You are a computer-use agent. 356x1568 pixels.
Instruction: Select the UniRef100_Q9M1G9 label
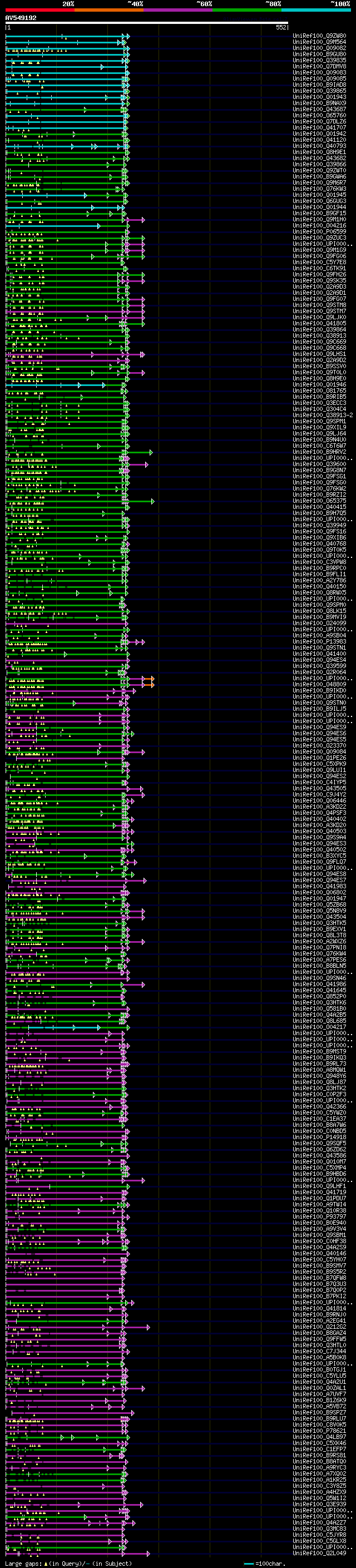click(319, 250)
